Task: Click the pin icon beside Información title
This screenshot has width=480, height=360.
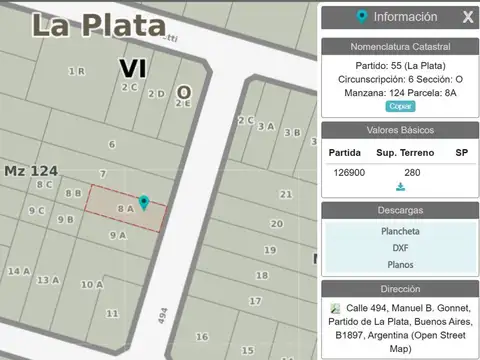Action: (362, 17)
